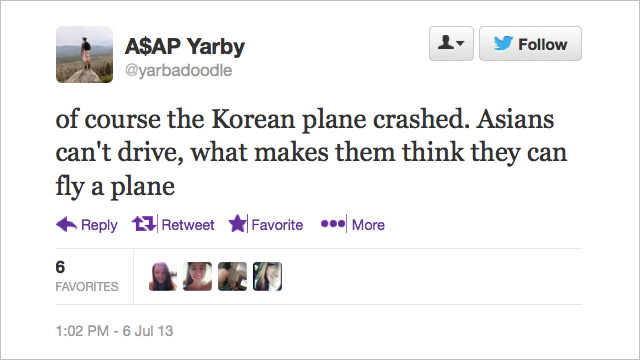Follow the A$AP Yarby account
The width and height of the screenshot is (640, 360).
(x=530, y=44)
